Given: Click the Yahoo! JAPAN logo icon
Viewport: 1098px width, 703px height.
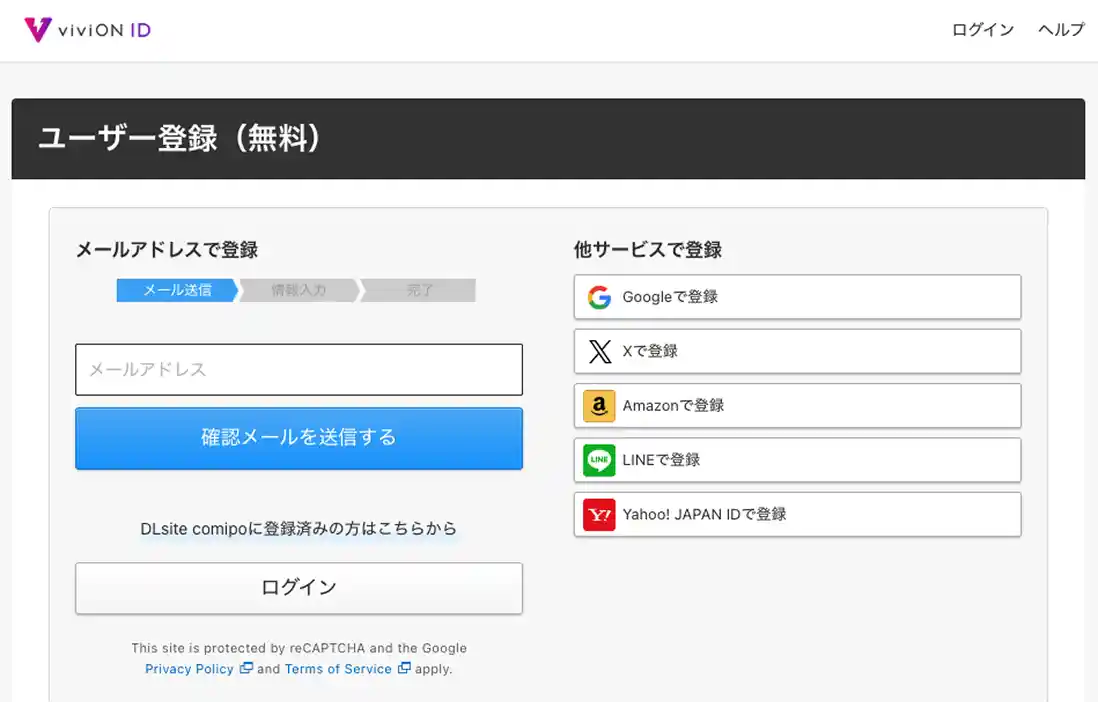Looking at the screenshot, I should tap(599, 515).
